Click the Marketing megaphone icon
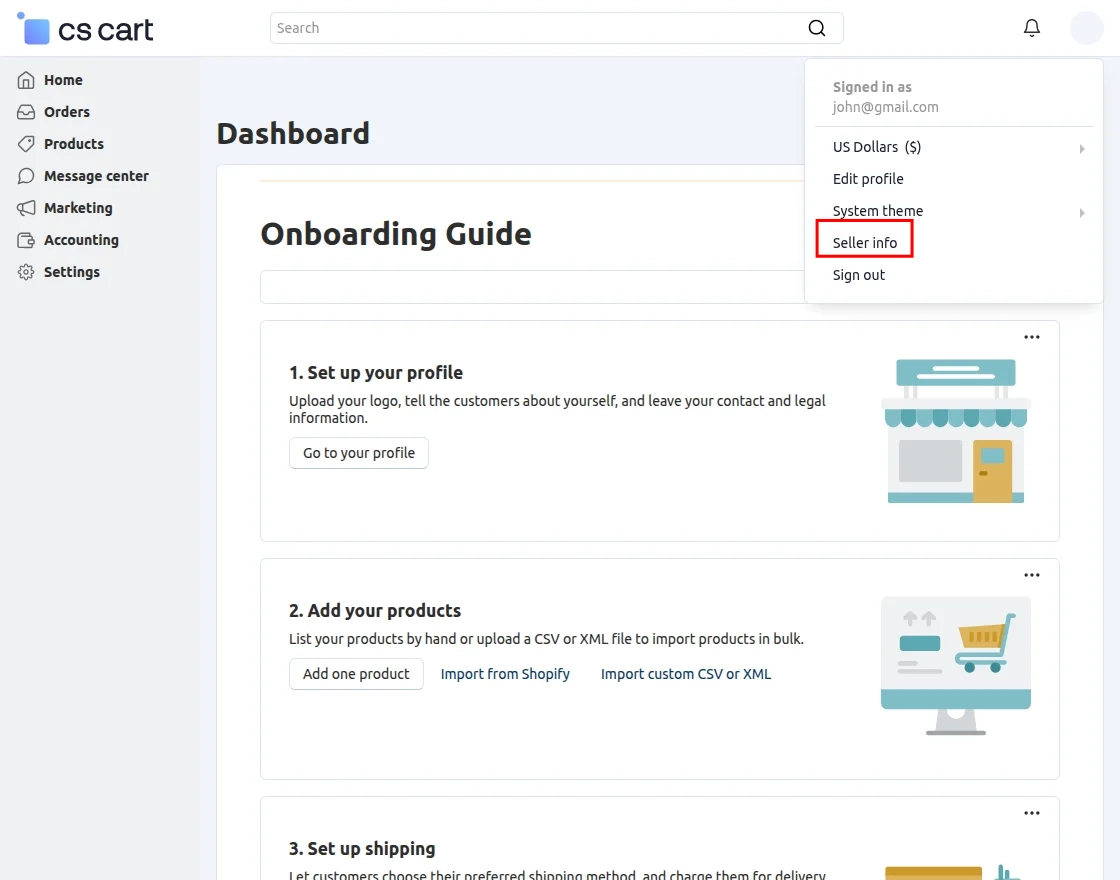The width and height of the screenshot is (1120, 880). tap(26, 208)
